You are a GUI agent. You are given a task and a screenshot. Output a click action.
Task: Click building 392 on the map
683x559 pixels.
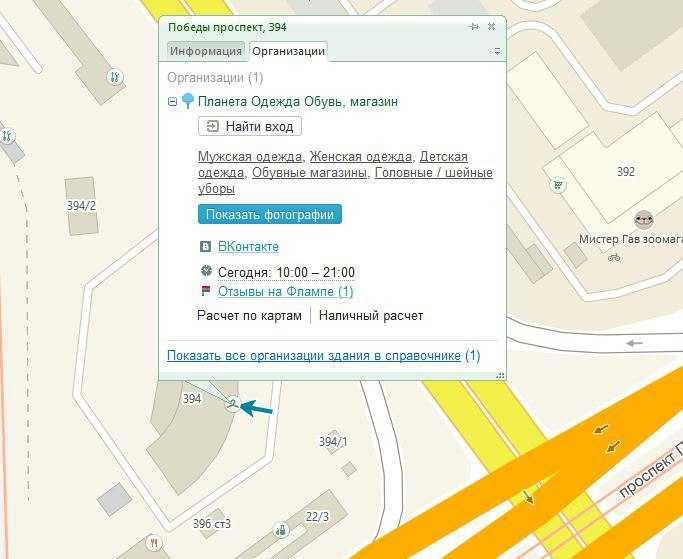625,172
